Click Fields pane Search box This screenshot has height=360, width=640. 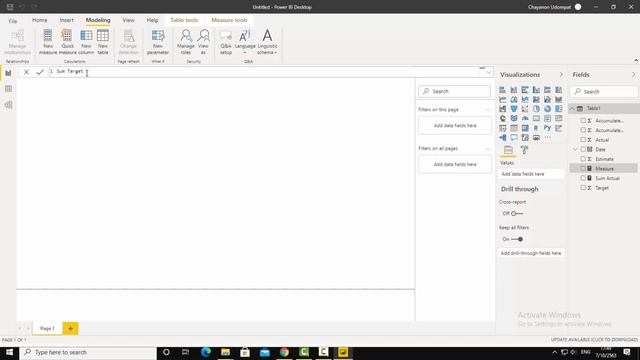[604, 91]
